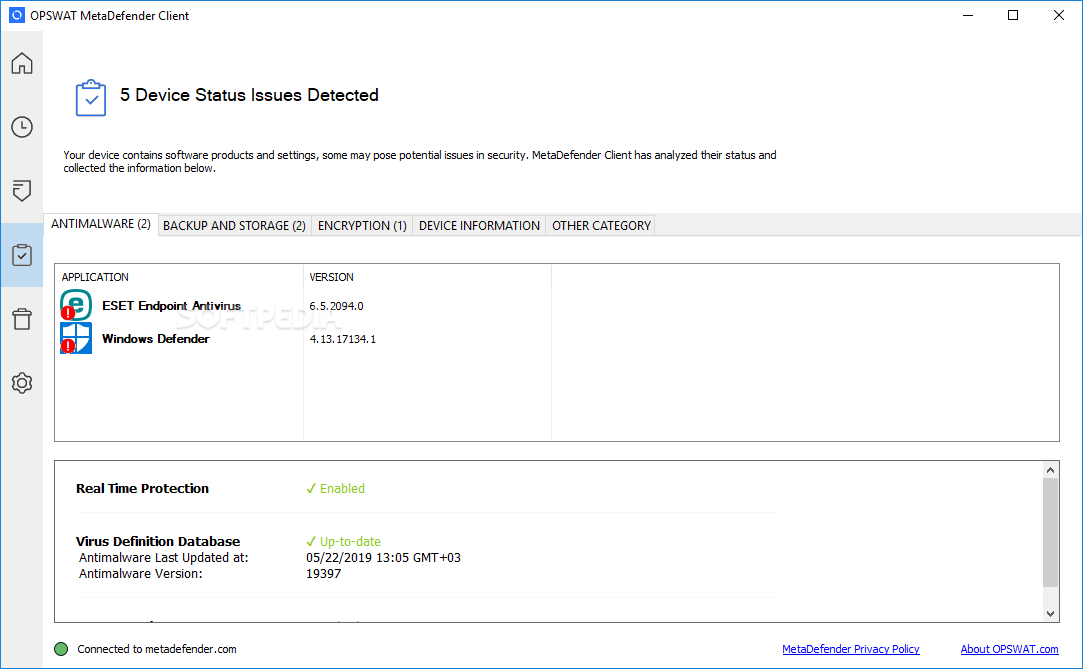The image size is (1083, 669).
Task: Open the DEVICE INFORMATION tab
Action: [479, 226]
